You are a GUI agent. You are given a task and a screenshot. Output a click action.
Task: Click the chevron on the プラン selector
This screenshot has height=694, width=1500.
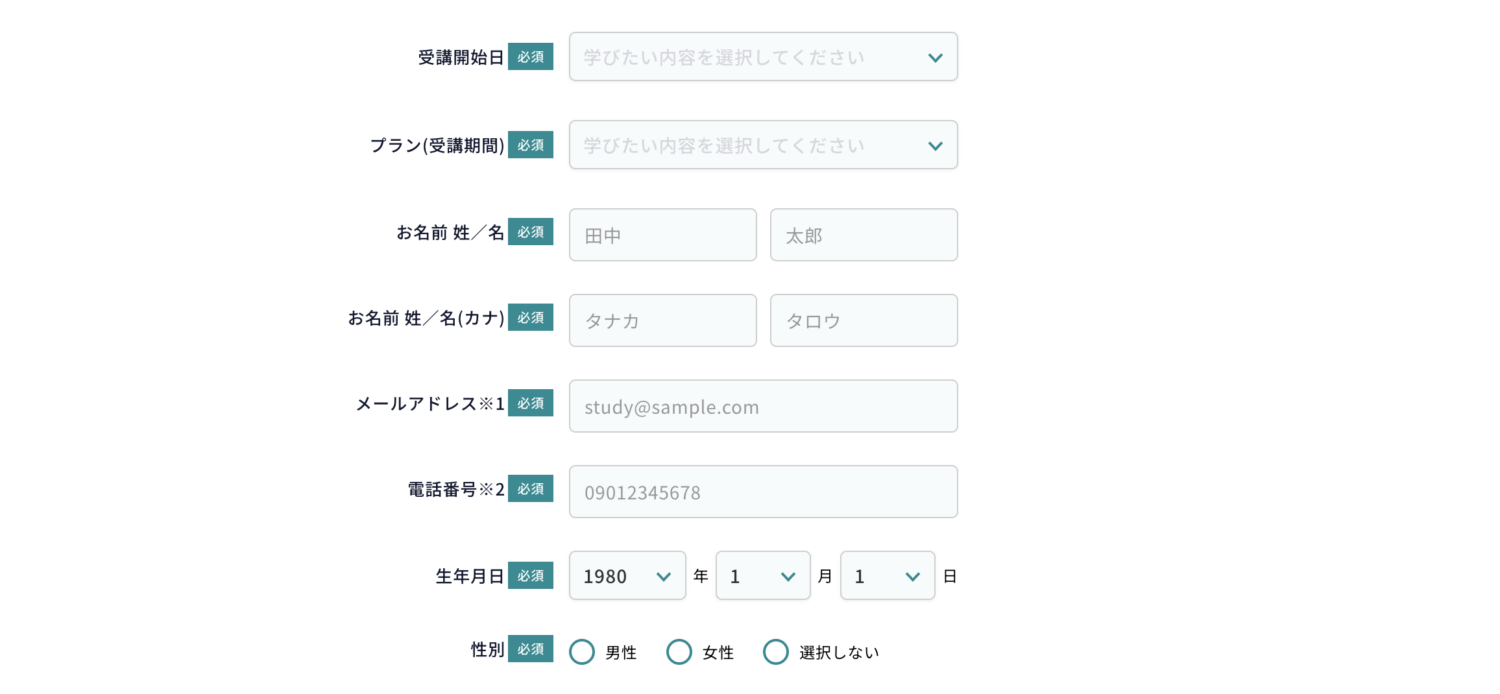(935, 144)
